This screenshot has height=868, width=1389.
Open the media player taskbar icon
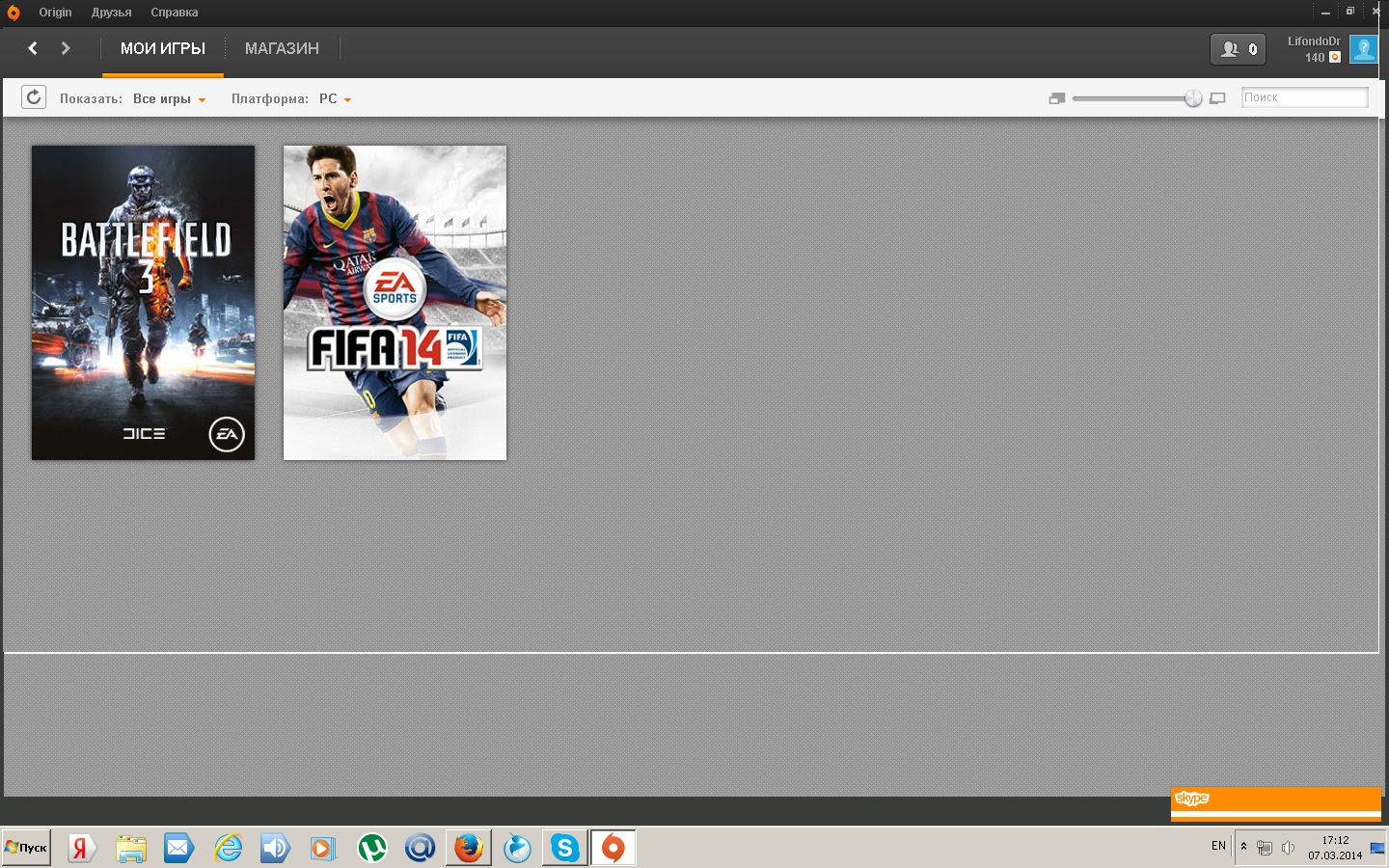click(x=323, y=848)
